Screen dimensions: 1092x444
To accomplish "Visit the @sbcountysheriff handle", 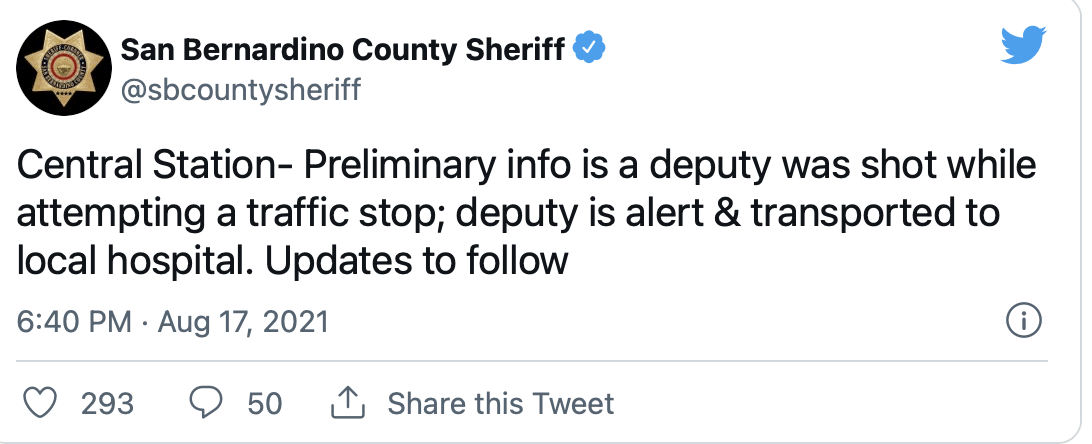I will pyautogui.click(x=241, y=90).
